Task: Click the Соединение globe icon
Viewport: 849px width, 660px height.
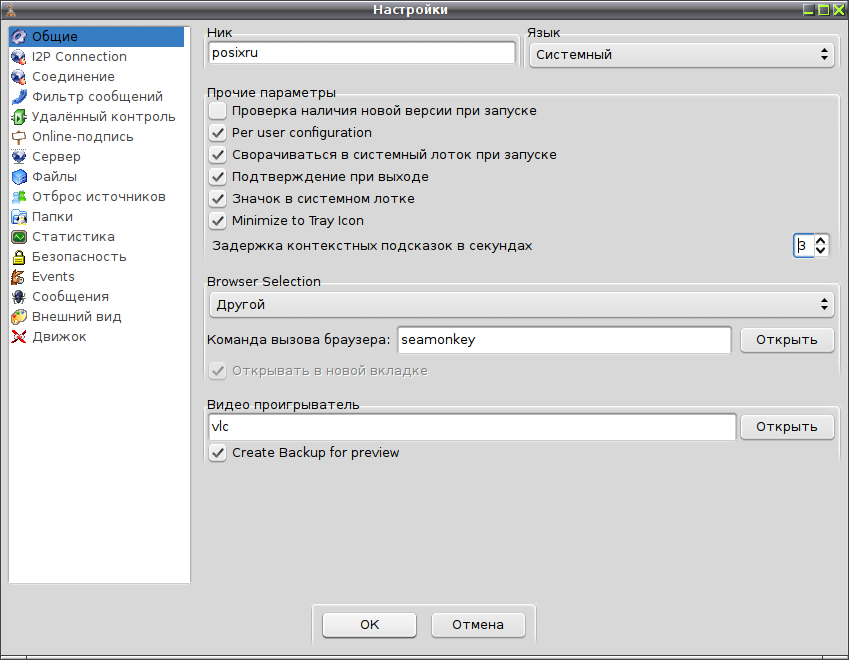Action: point(19,76)
